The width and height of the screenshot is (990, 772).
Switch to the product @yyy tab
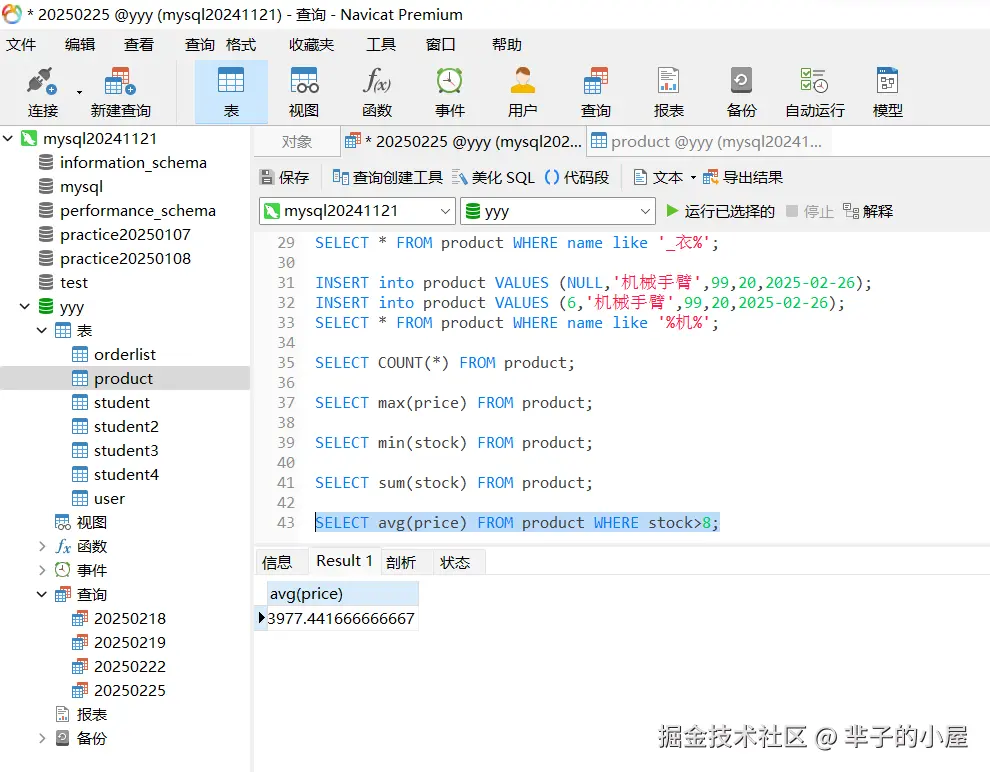(x=708, y=142)
